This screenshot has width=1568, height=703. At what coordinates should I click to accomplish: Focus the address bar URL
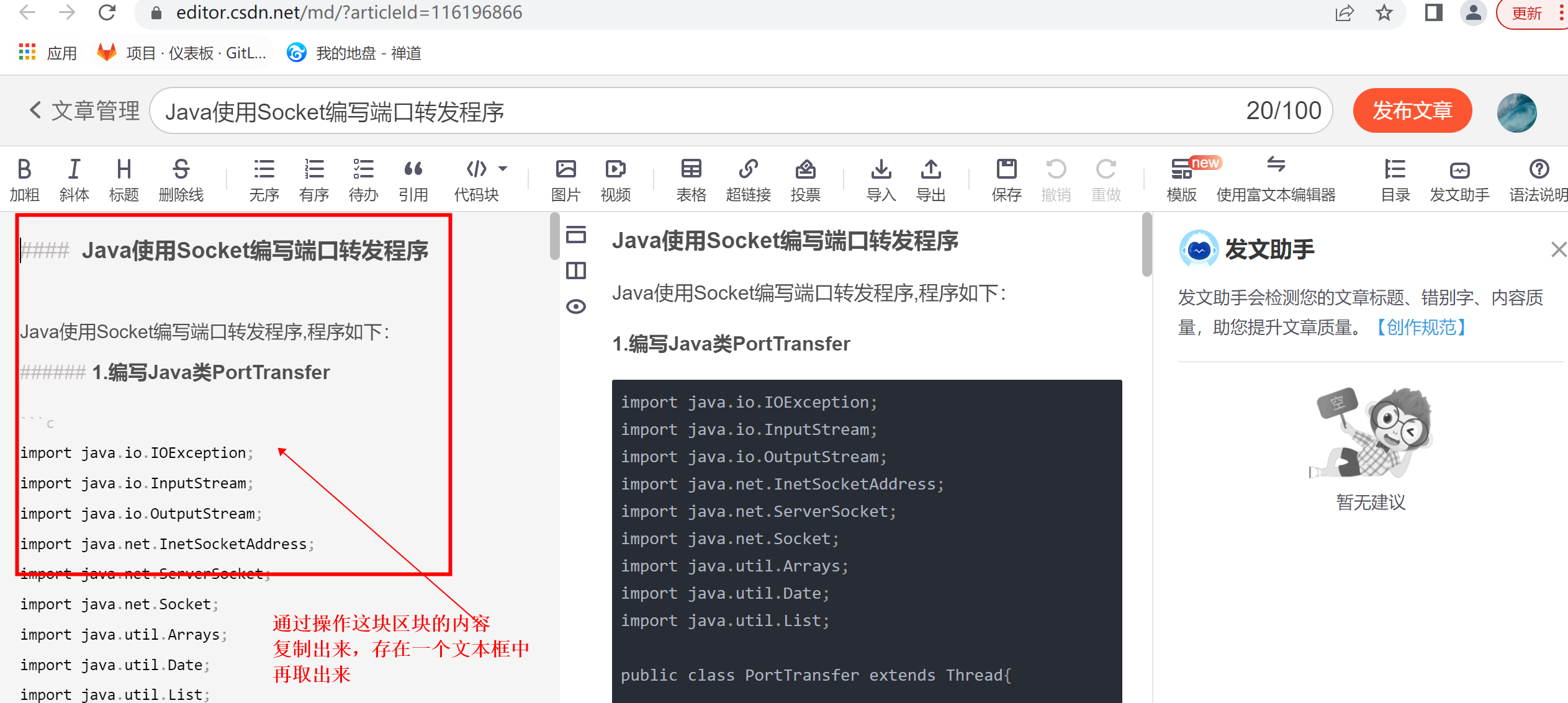click(x=349, y=12)
